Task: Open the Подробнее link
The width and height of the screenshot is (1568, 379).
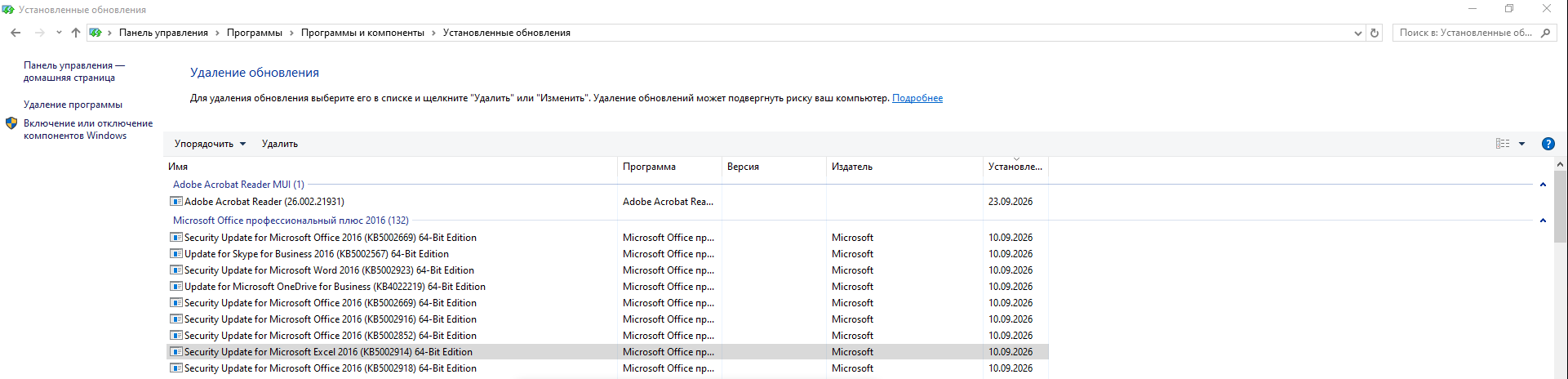Action: coord(917,98)
